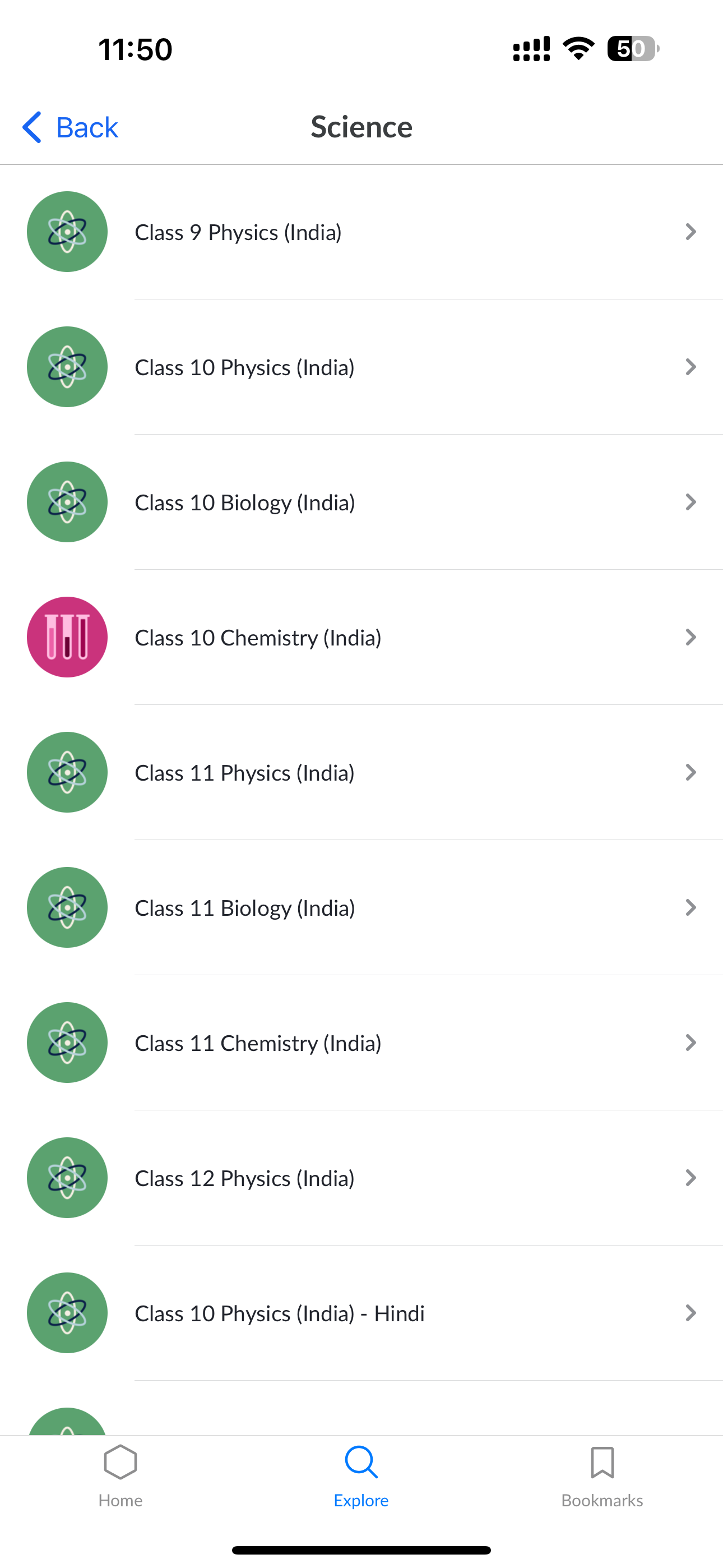Tap the partially visible last course icon
Viewport: 723px width, 1568px height.
pos(67,1422)
